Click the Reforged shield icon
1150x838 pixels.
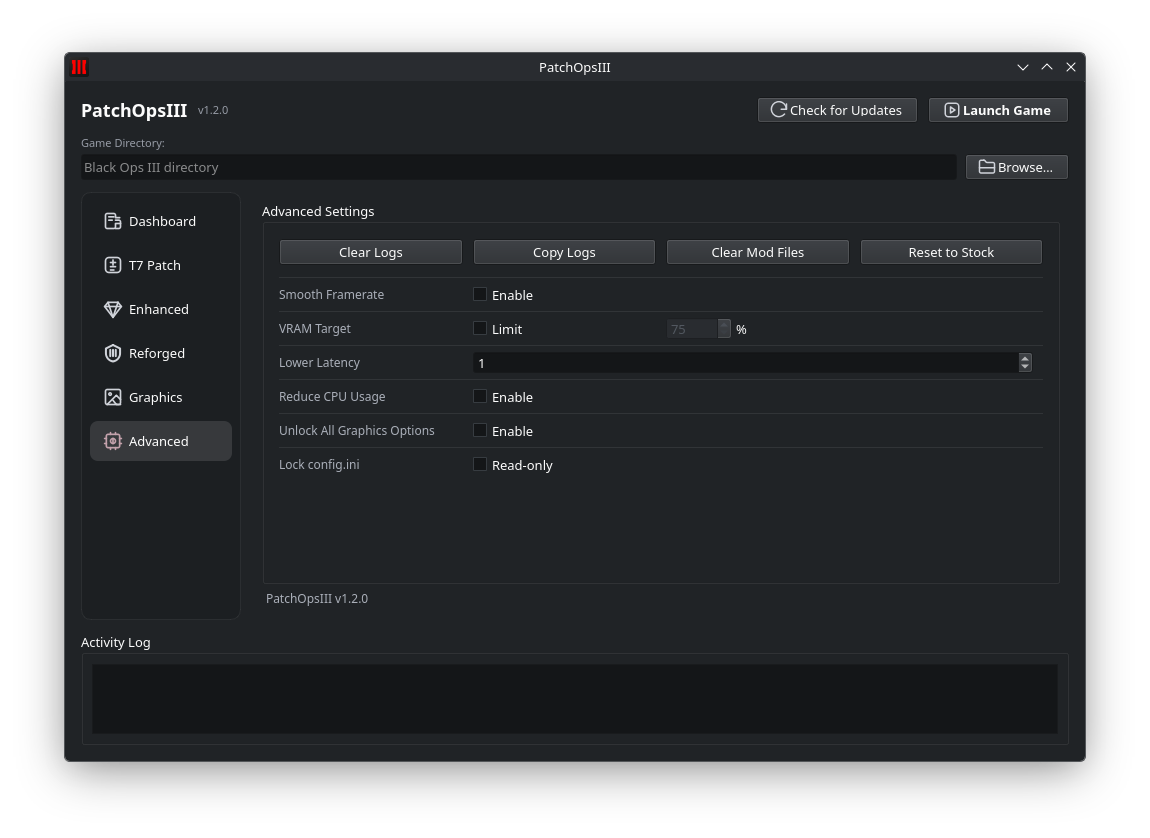112,353
